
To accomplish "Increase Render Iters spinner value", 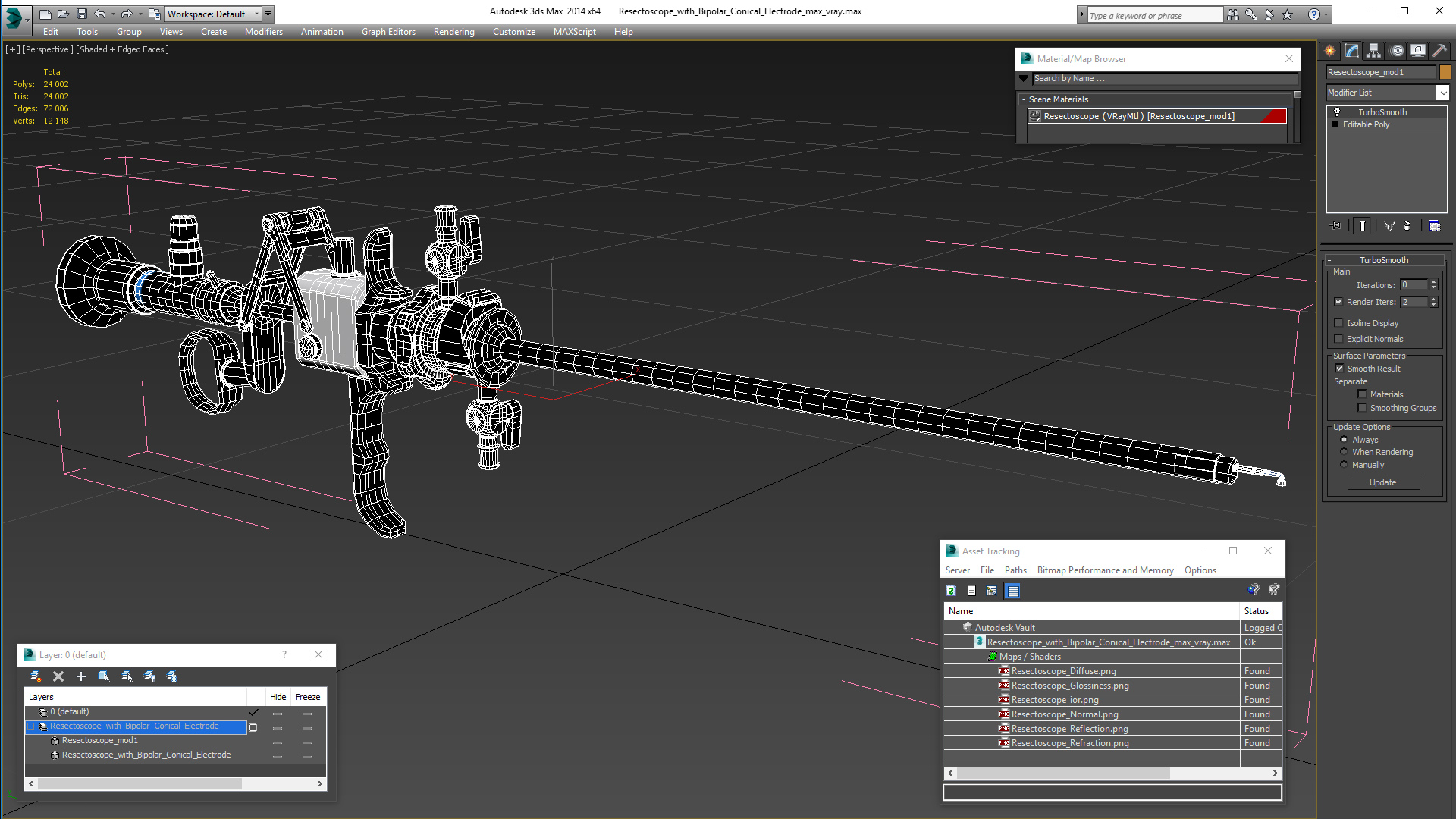I will 1433,299.
